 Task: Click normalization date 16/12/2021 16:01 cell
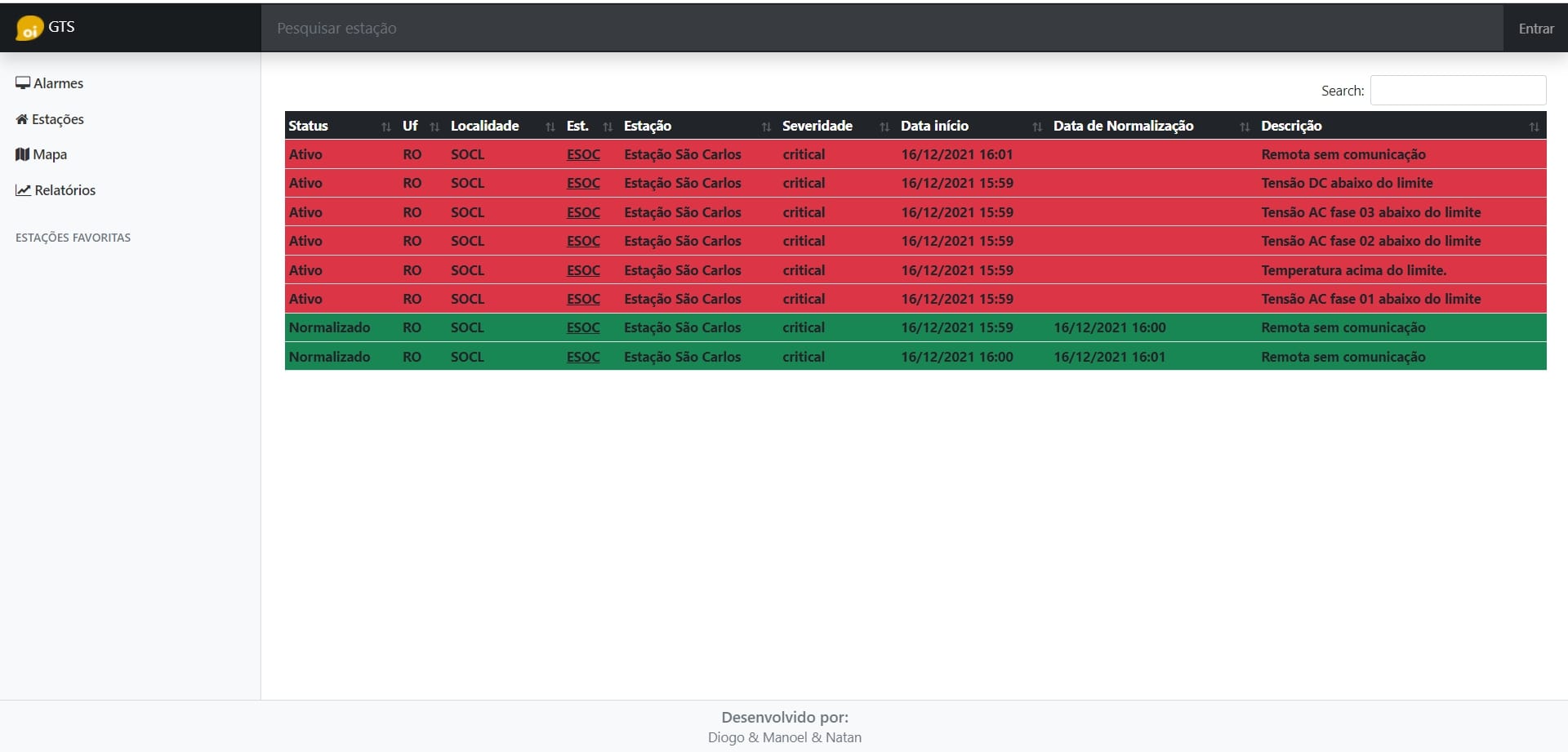coord(1110,357)
